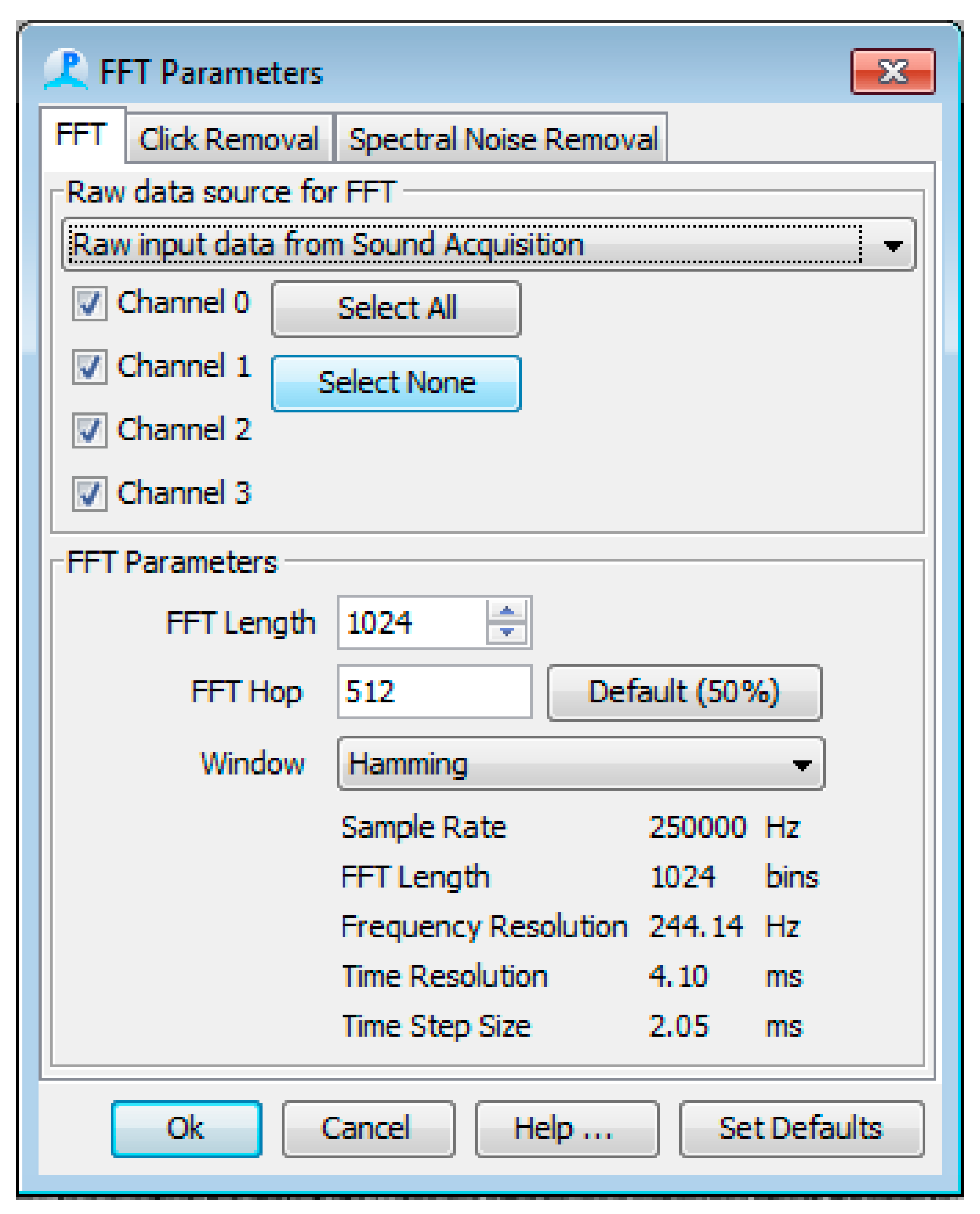Uncheck the Channel 0 checkbox
The width and height of the screenshot is (980, 1214).
tap(89, 304)
